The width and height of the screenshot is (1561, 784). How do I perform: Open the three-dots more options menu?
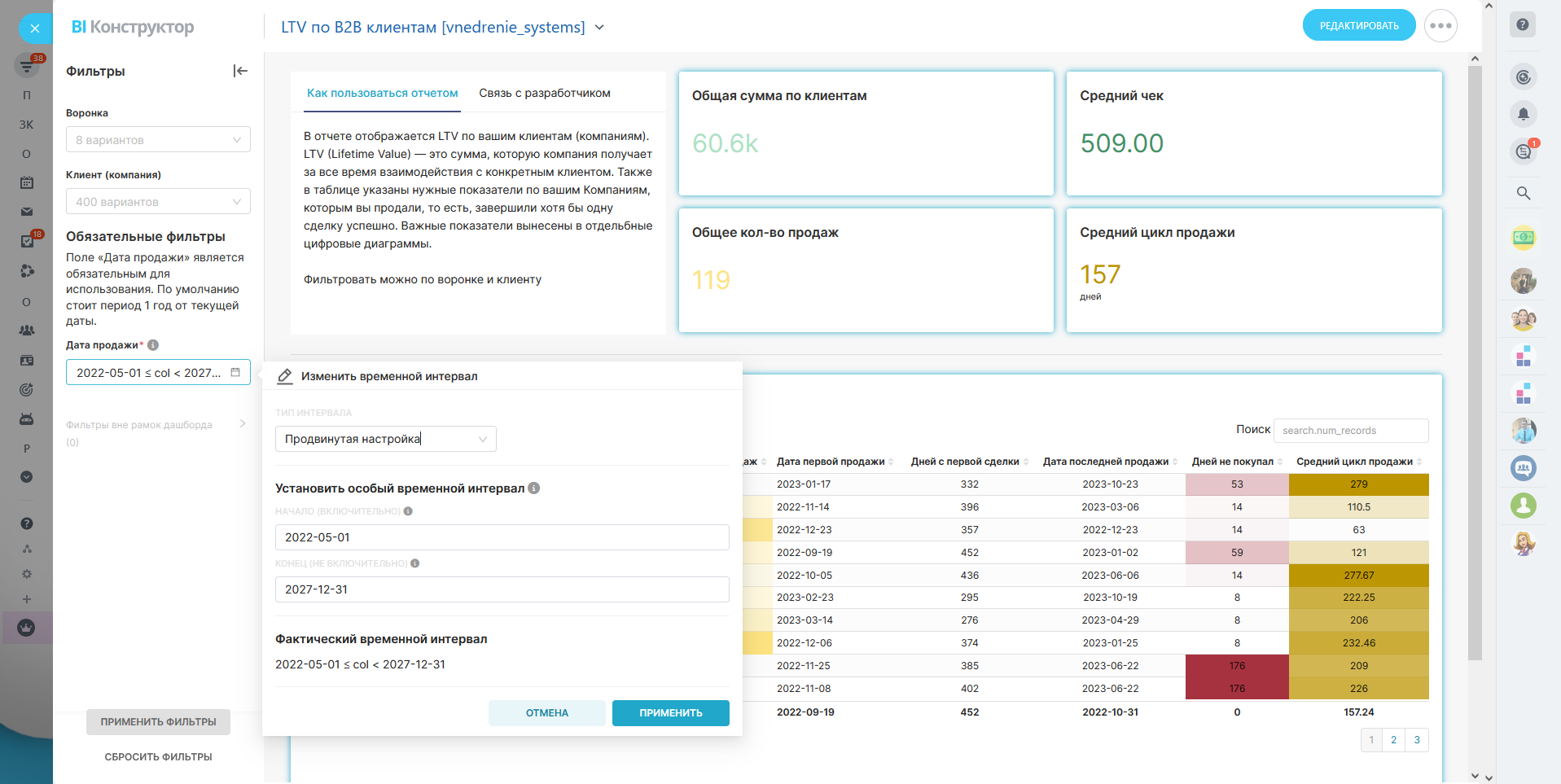pyautogui.click(x=1440, y=26)
